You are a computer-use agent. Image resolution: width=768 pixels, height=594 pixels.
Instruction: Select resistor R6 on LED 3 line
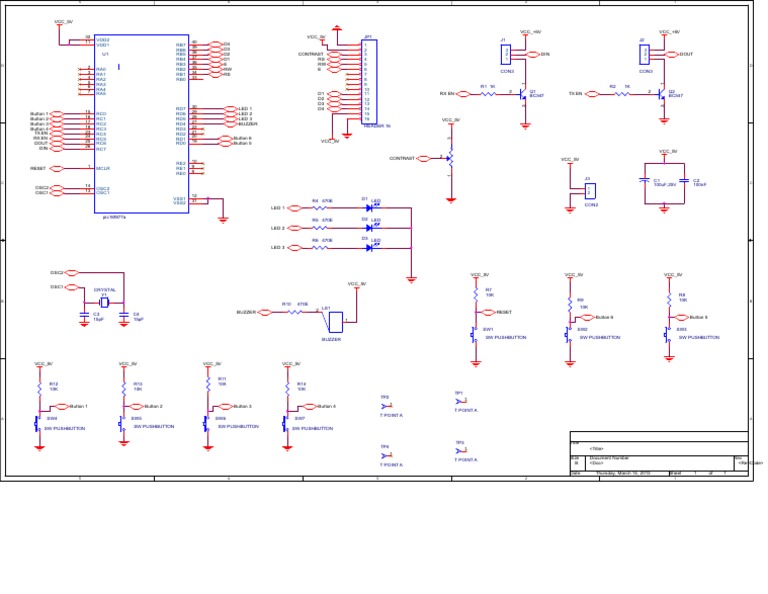click(319, 248)
